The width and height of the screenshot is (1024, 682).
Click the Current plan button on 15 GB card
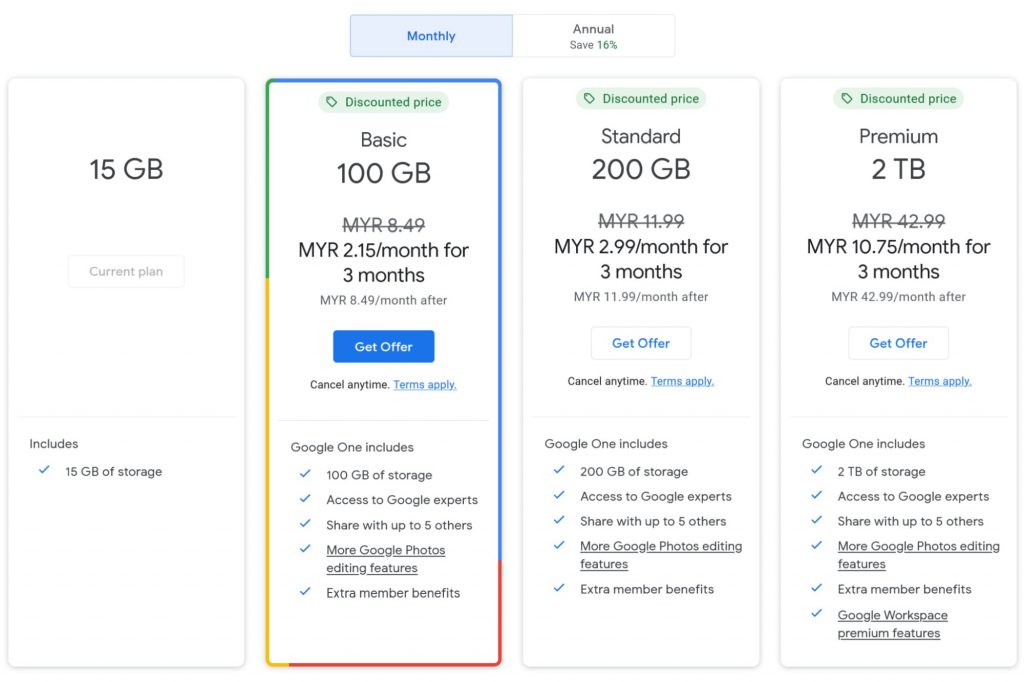126,271
